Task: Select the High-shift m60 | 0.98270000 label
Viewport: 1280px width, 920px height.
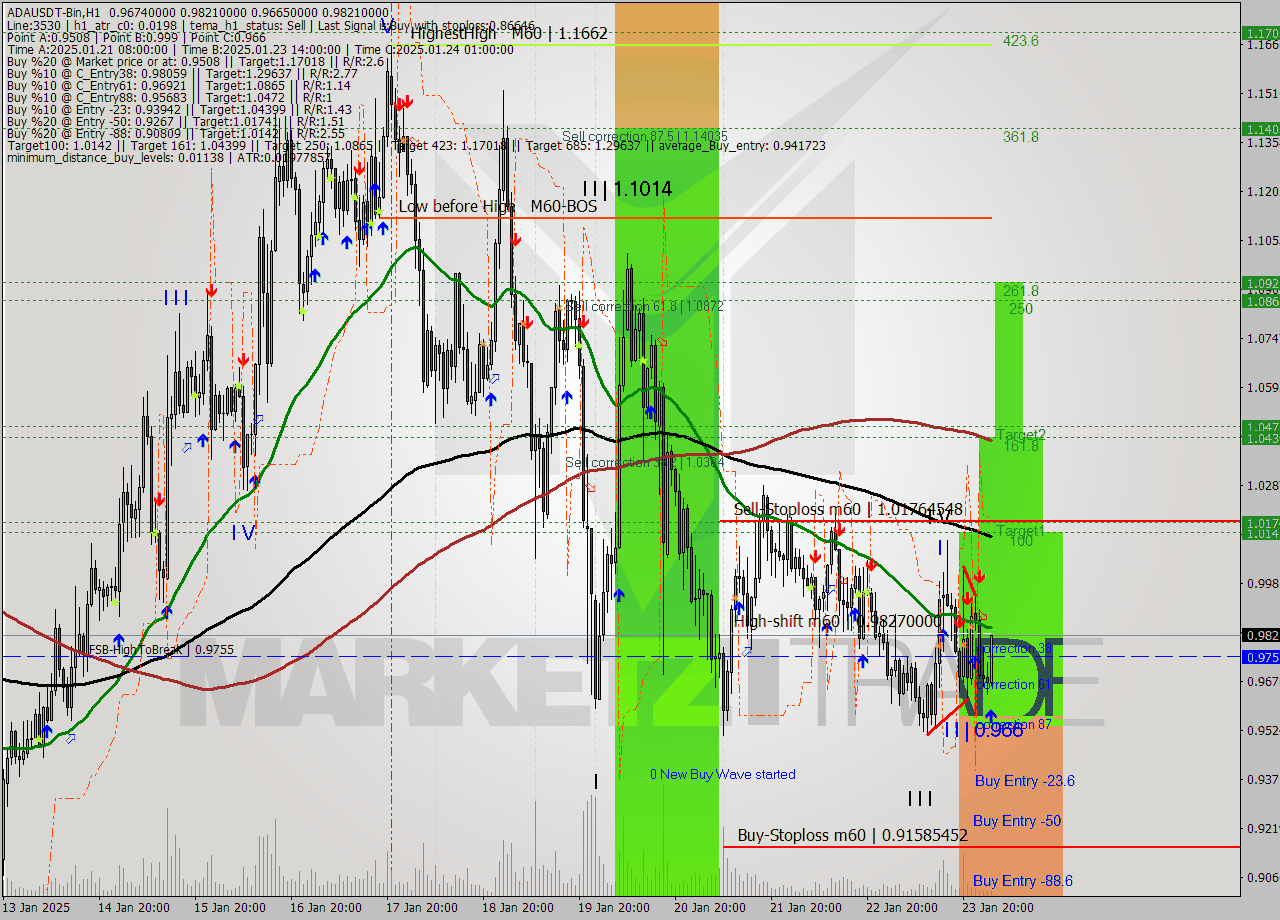Action: pos(838,621)
